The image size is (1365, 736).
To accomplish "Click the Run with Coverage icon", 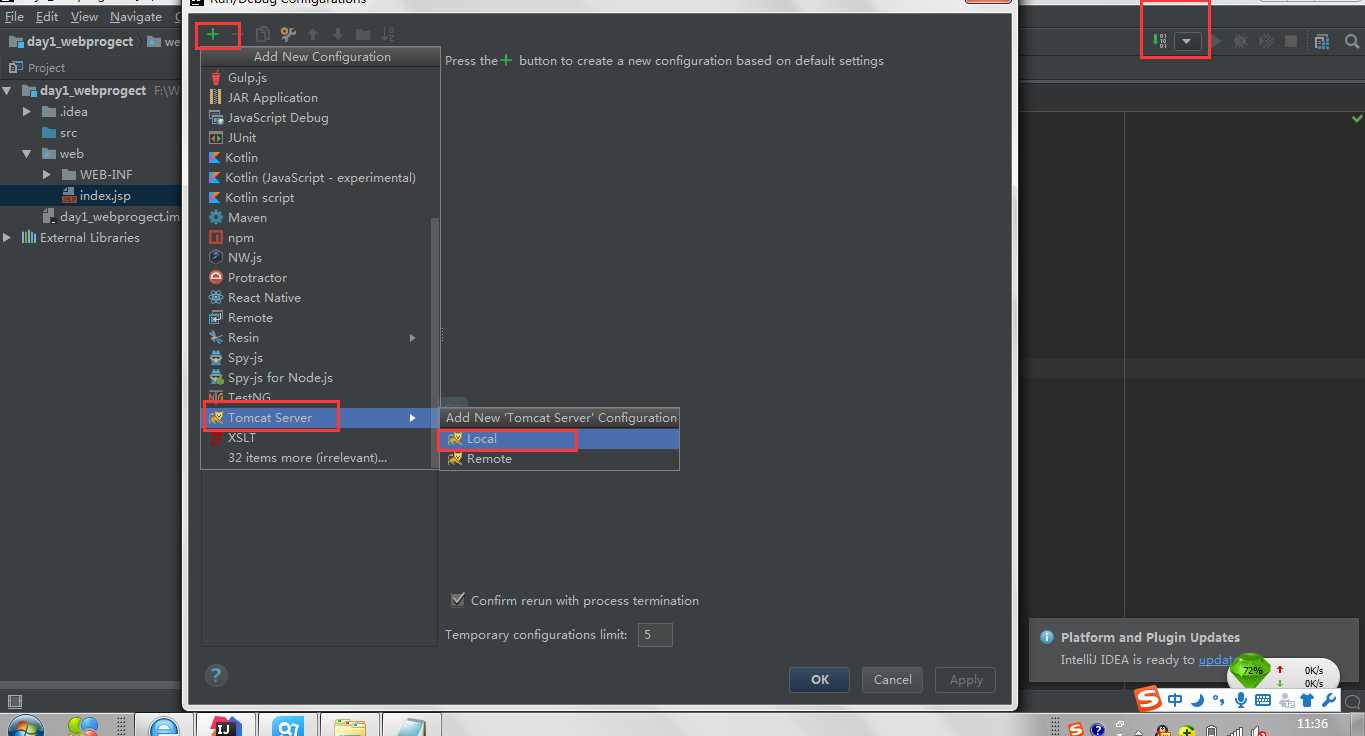I will coord(1266,41).
